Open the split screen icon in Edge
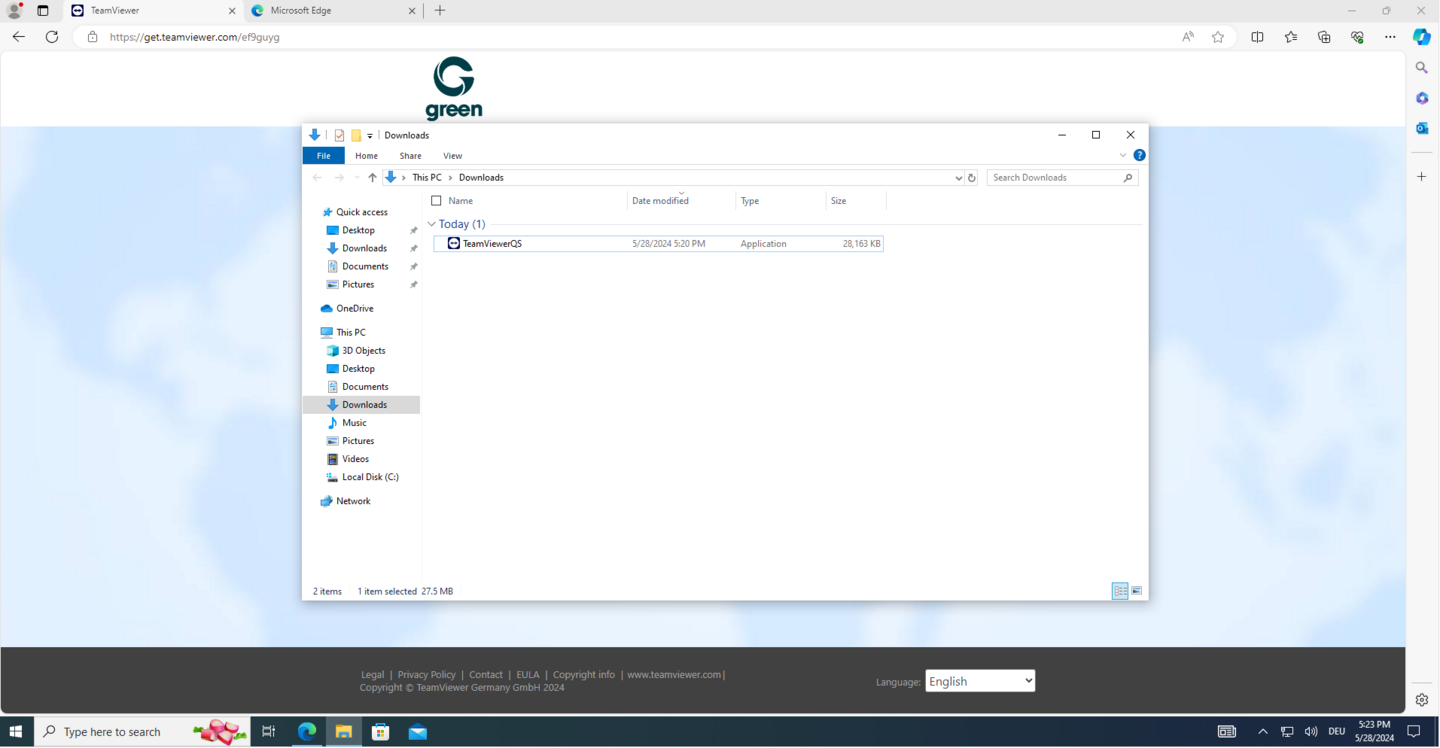This screenshot has width=1440, height=748. 1258,37
